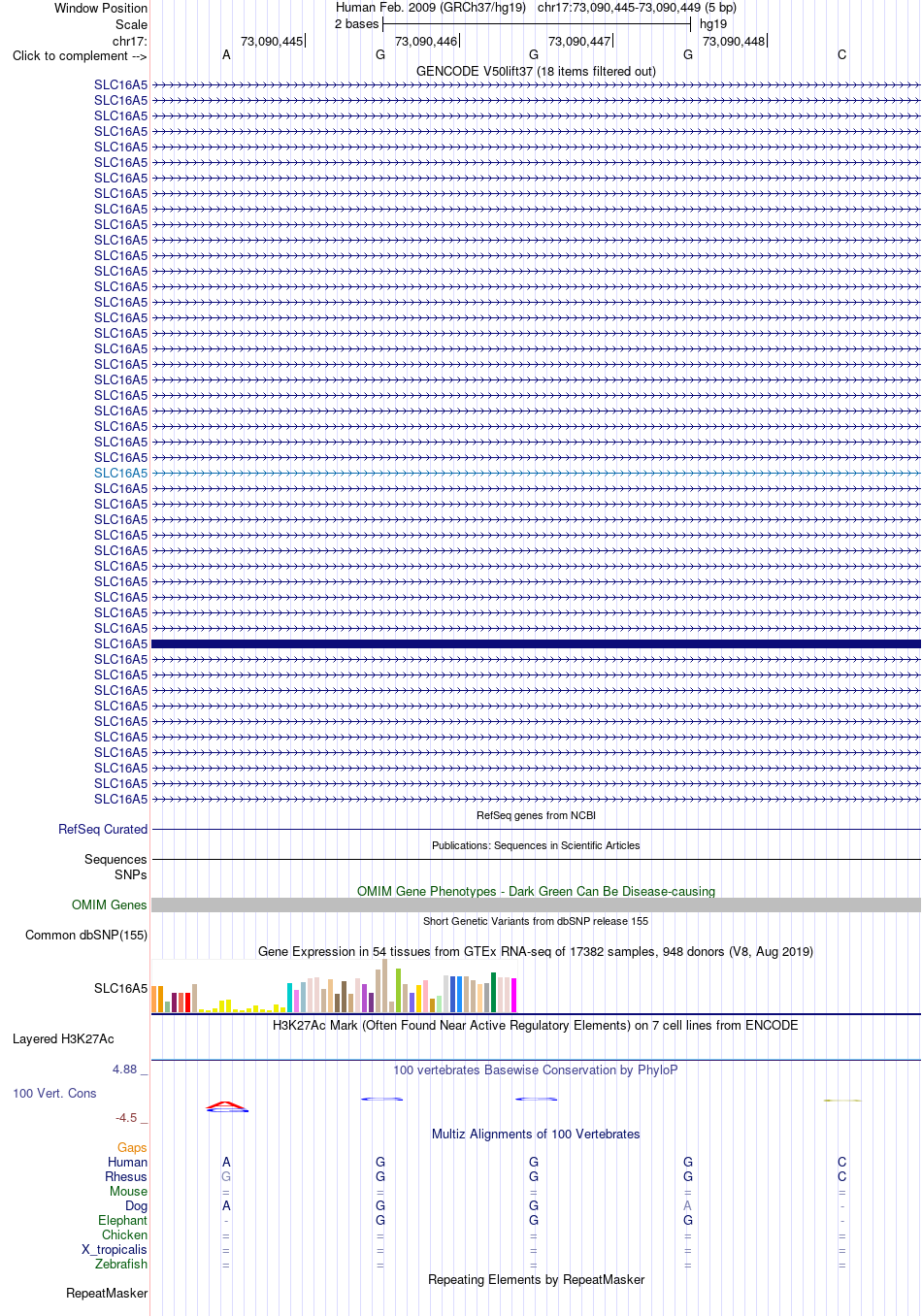Image resolution: width=922 pixels, height=1316 pixels.
Task: Open the 'GENCODE V50lift37 (18 items filtered out)' track title
Action: pyautogui.click(x=536, y=71)
